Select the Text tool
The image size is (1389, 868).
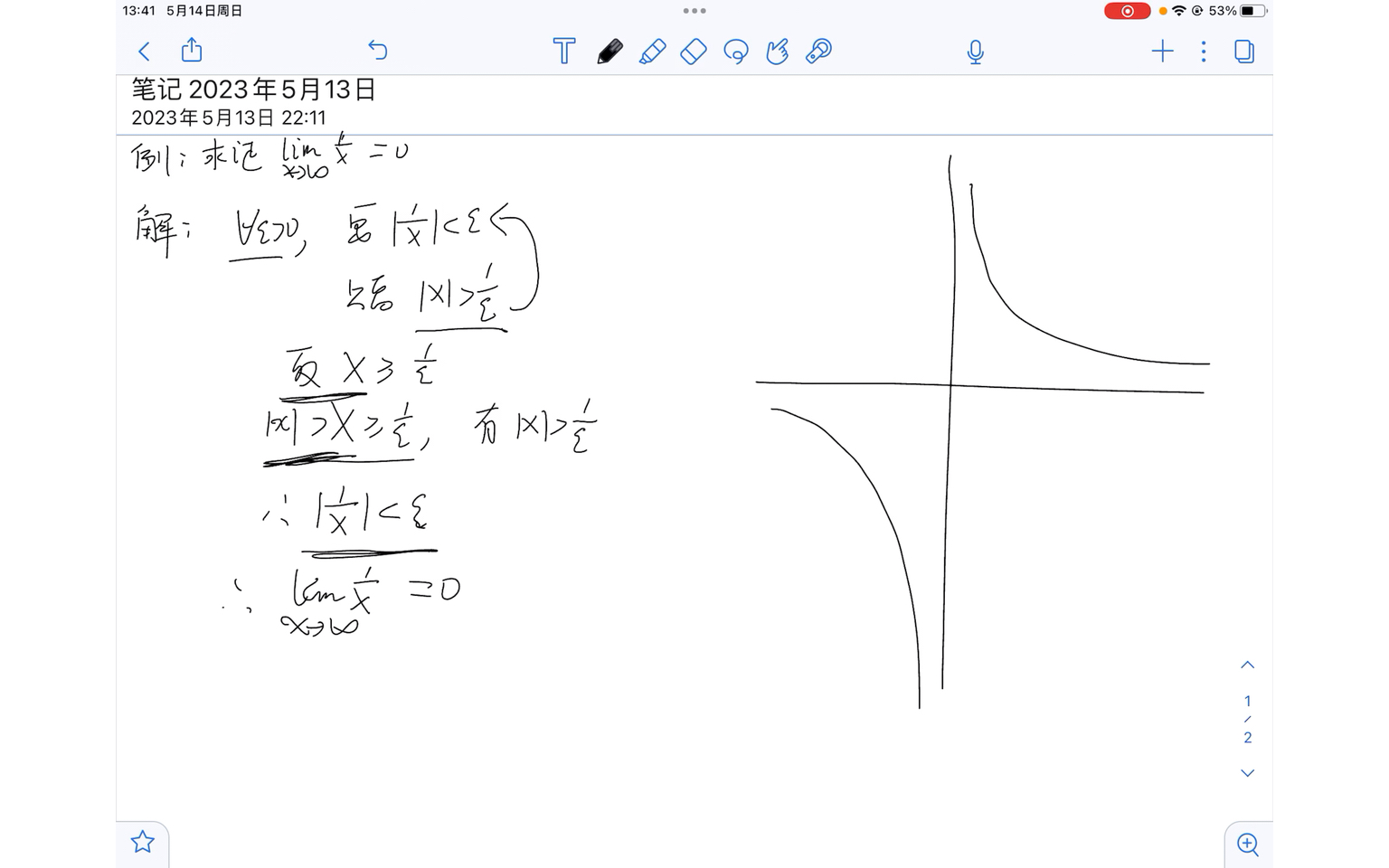(564, 51)
